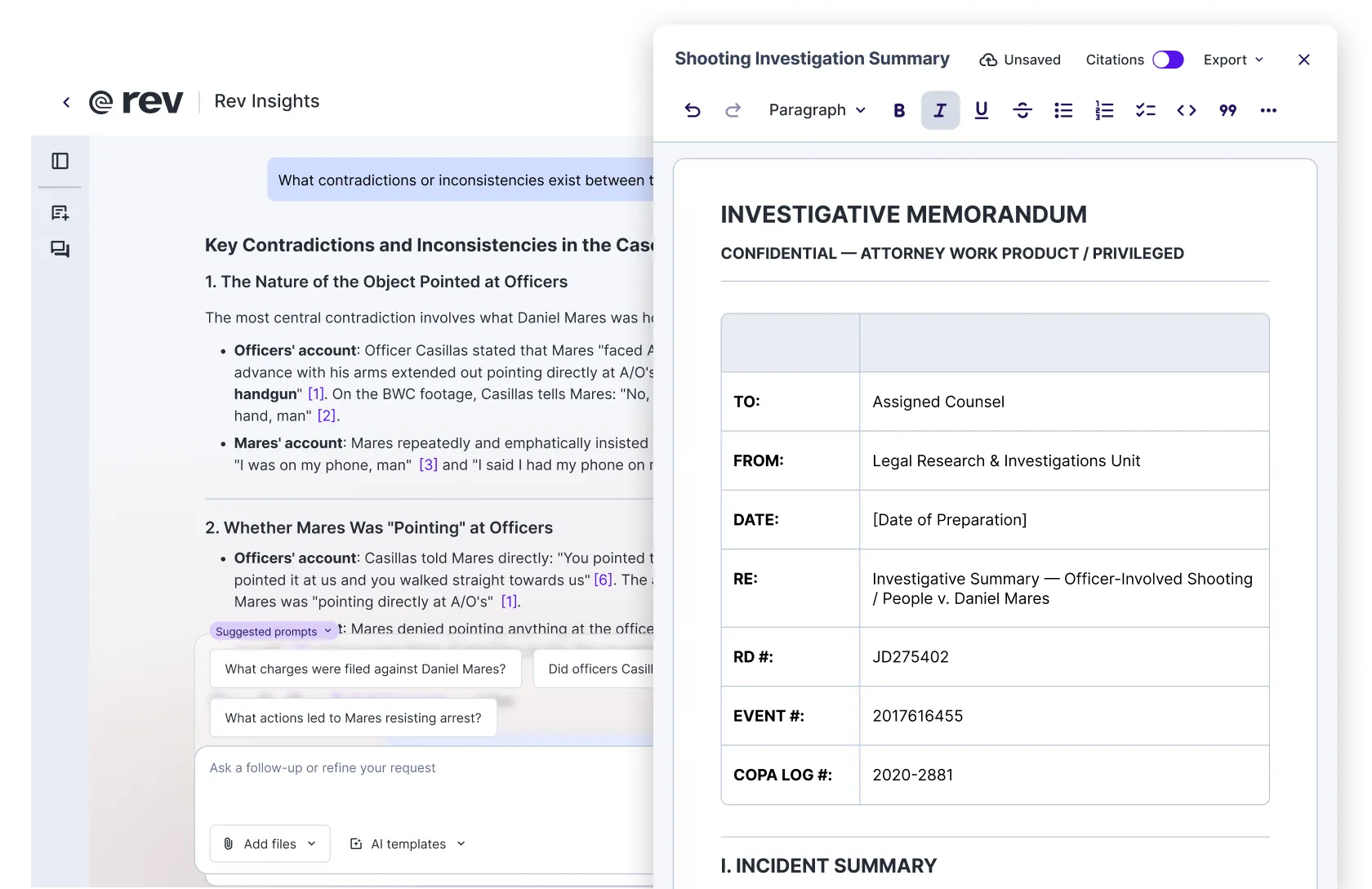
Task: Open the Export dropdown
Action: (1233, 60)
